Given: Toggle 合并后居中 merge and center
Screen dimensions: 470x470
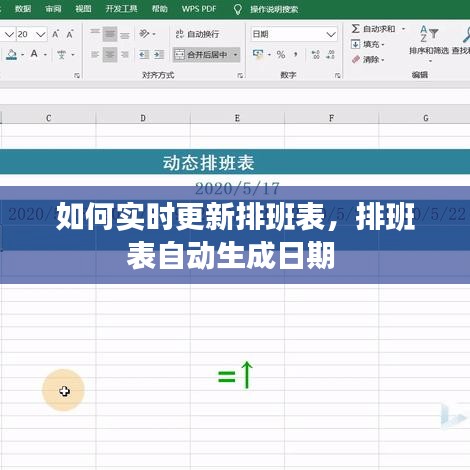Looking at the screenshot, I should tap(203, 55).
